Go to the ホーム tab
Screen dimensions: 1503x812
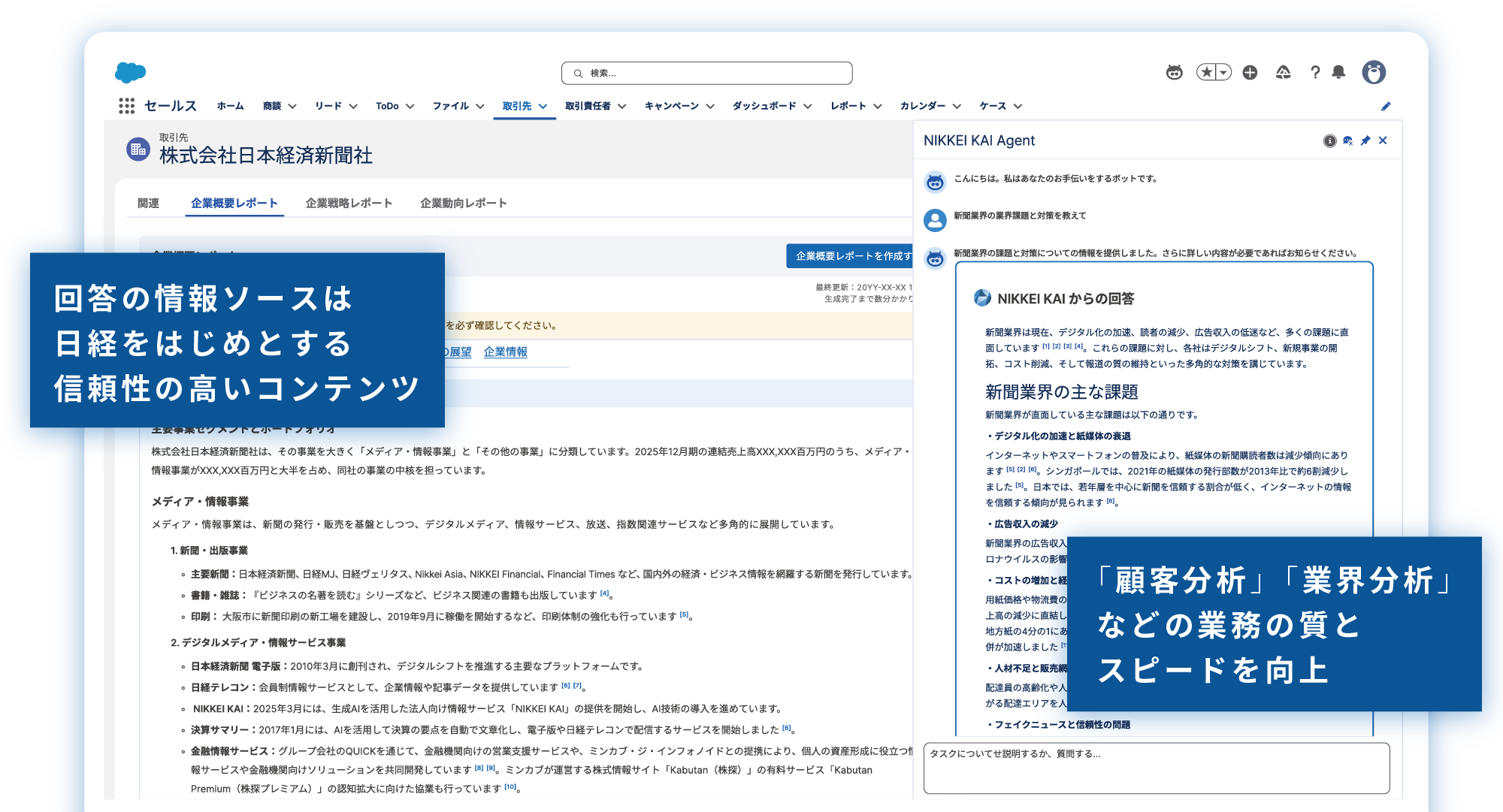[230, 106]
